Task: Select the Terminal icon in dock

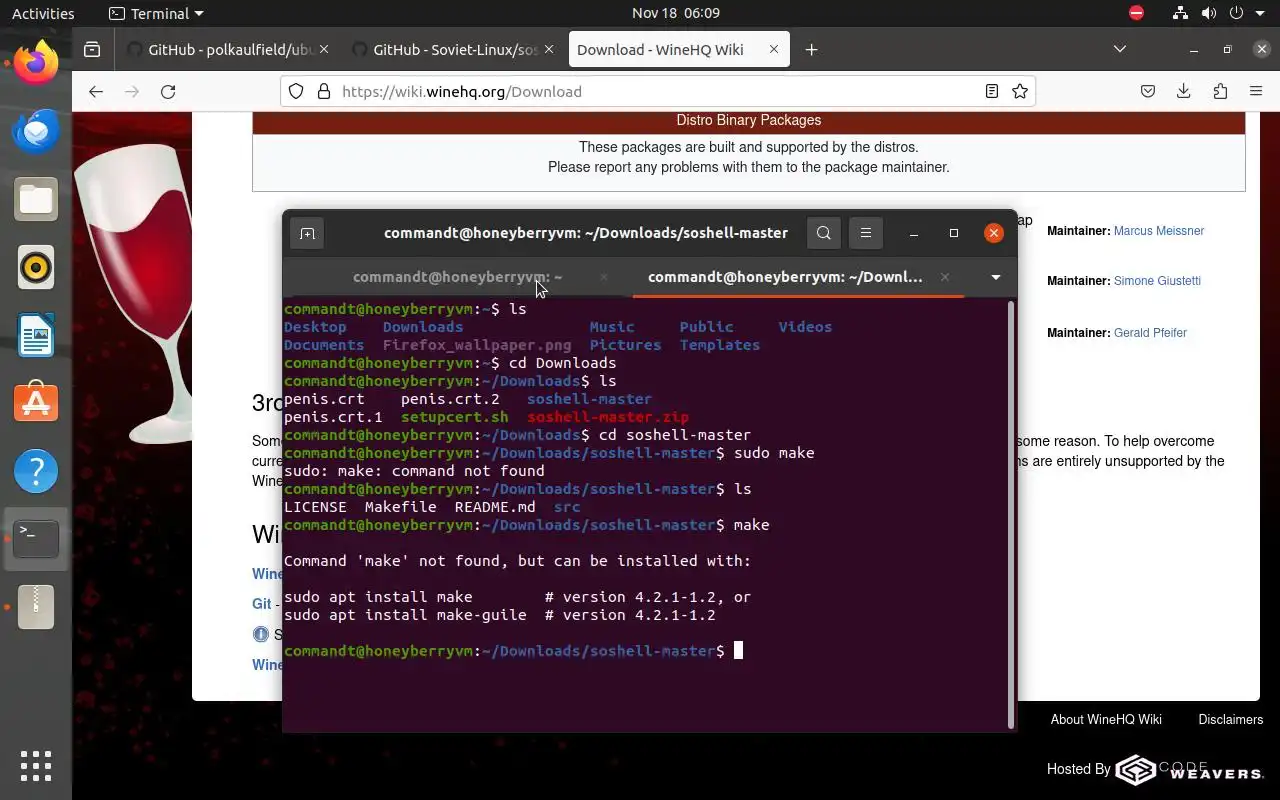Action: pos(36,539)
